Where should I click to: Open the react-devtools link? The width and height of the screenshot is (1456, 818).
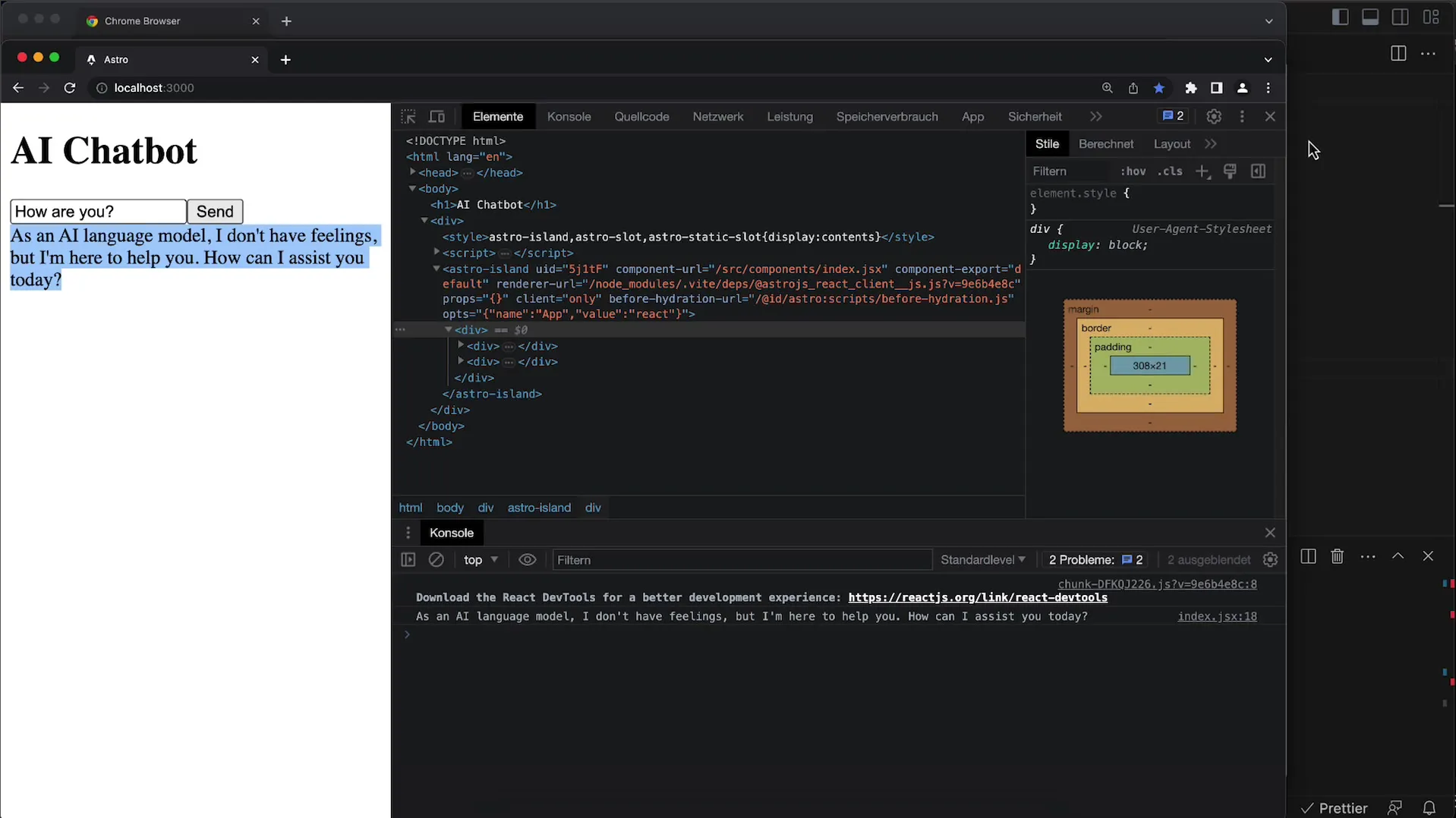point(978,598)
